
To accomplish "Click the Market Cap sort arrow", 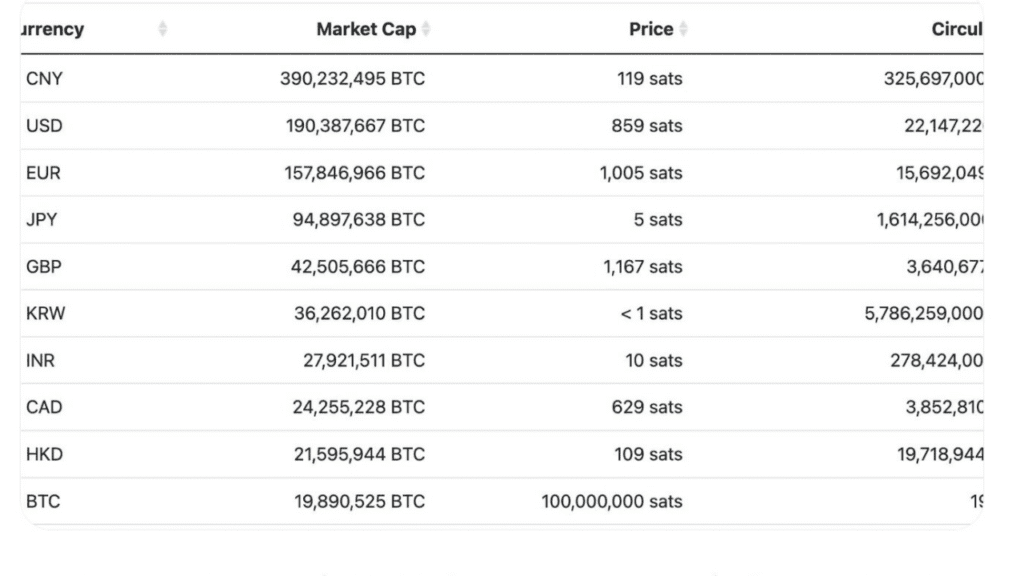I will [x=425, y=29].
